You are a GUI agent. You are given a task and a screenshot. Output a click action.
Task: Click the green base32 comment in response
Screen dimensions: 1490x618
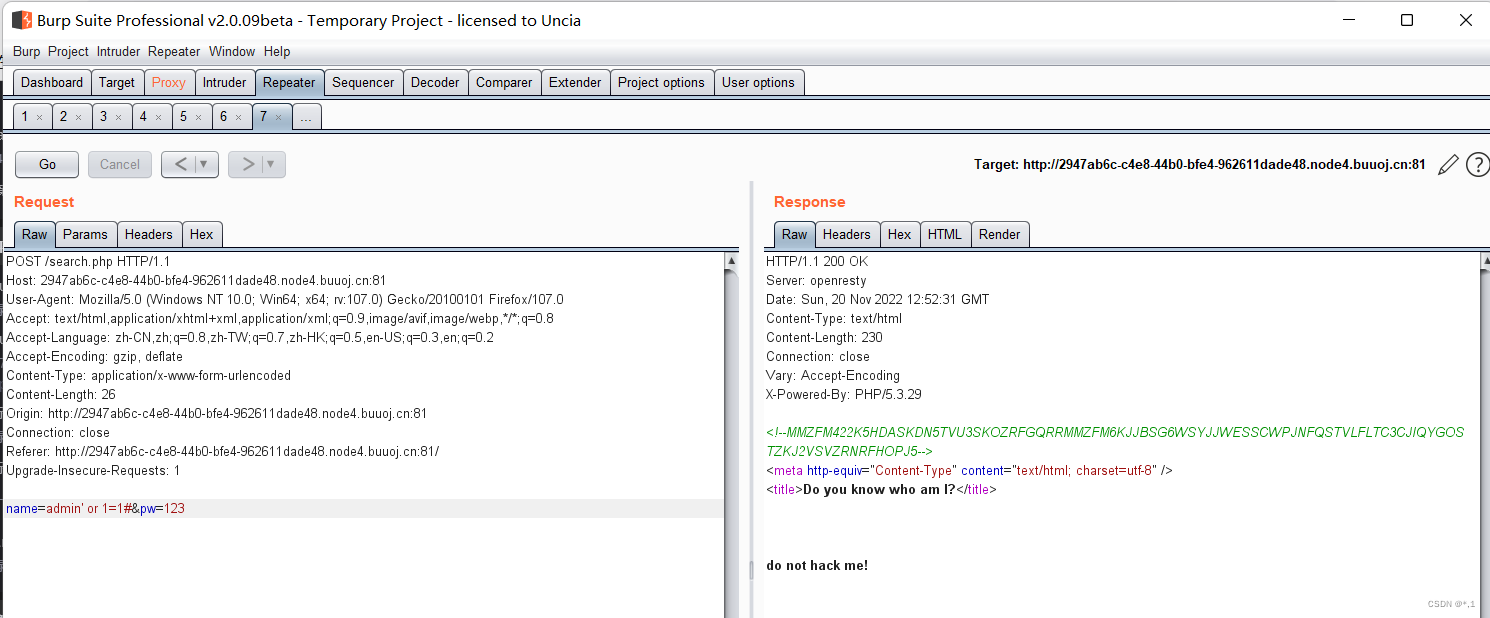(1115, 441)
